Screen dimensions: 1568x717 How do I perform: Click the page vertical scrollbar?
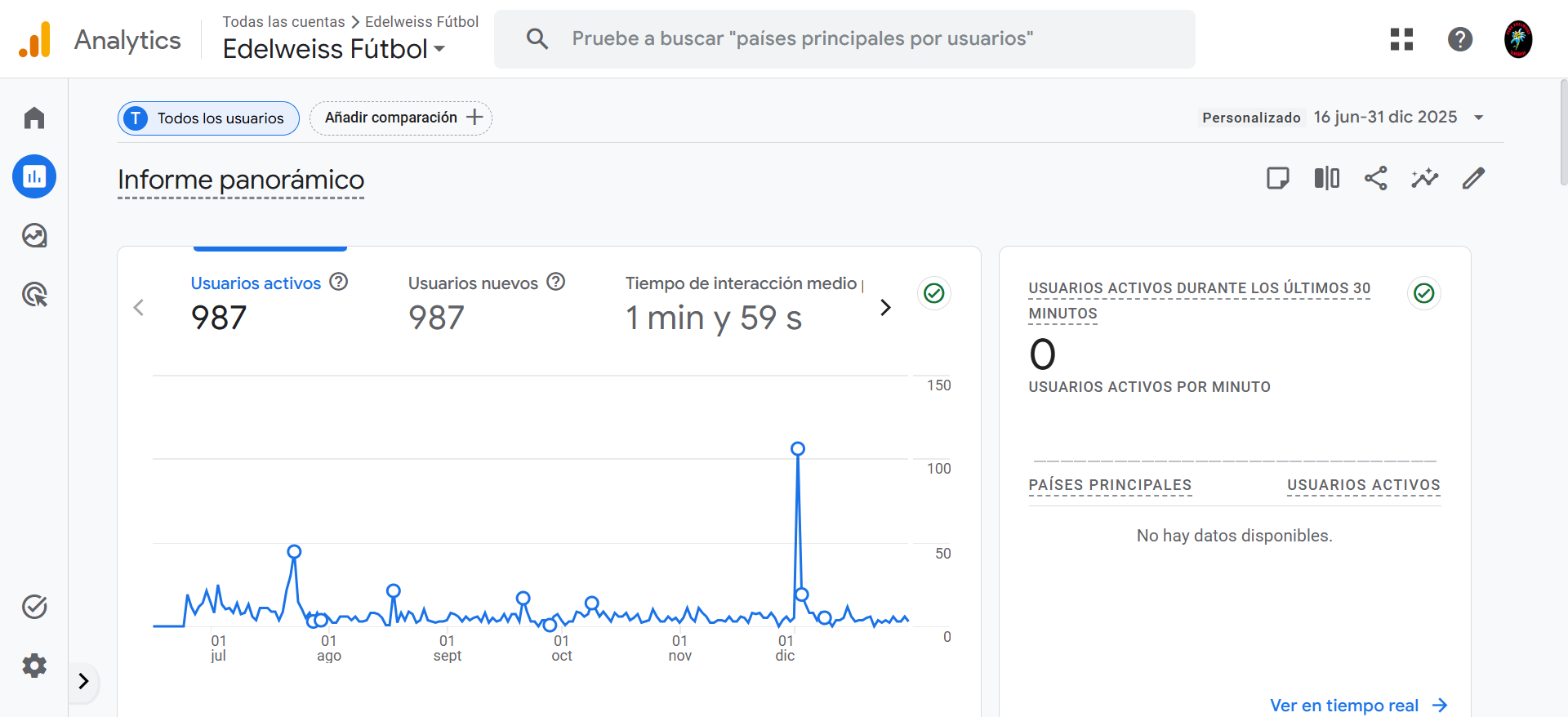(1563, 132)
